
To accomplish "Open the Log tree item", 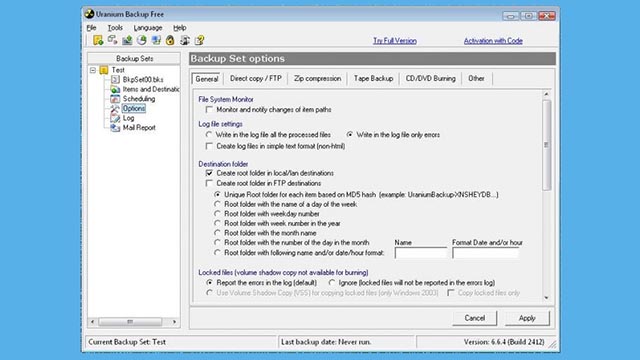I will coord(128,118).
